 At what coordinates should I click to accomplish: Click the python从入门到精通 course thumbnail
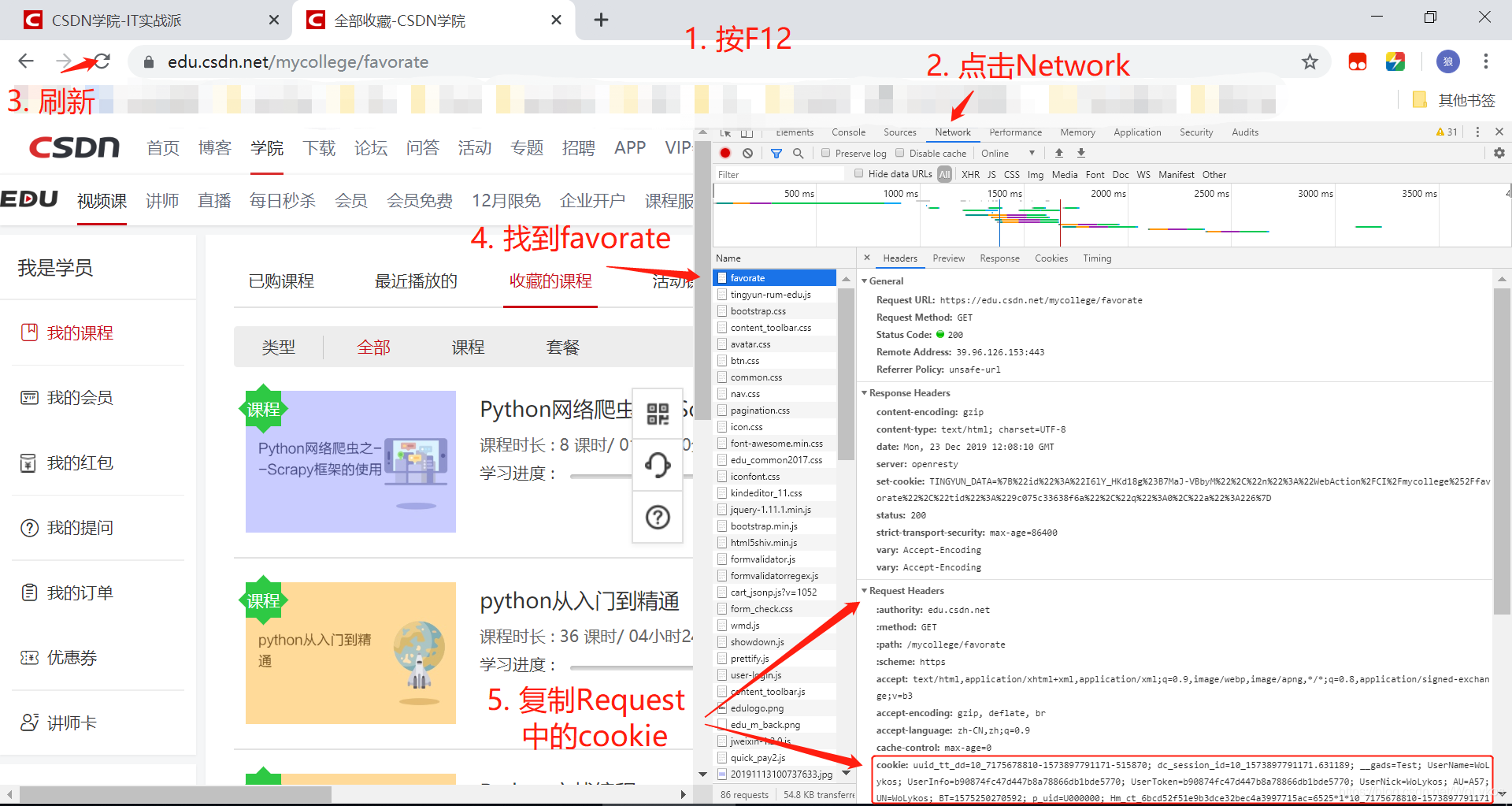[x=350, y=652]
